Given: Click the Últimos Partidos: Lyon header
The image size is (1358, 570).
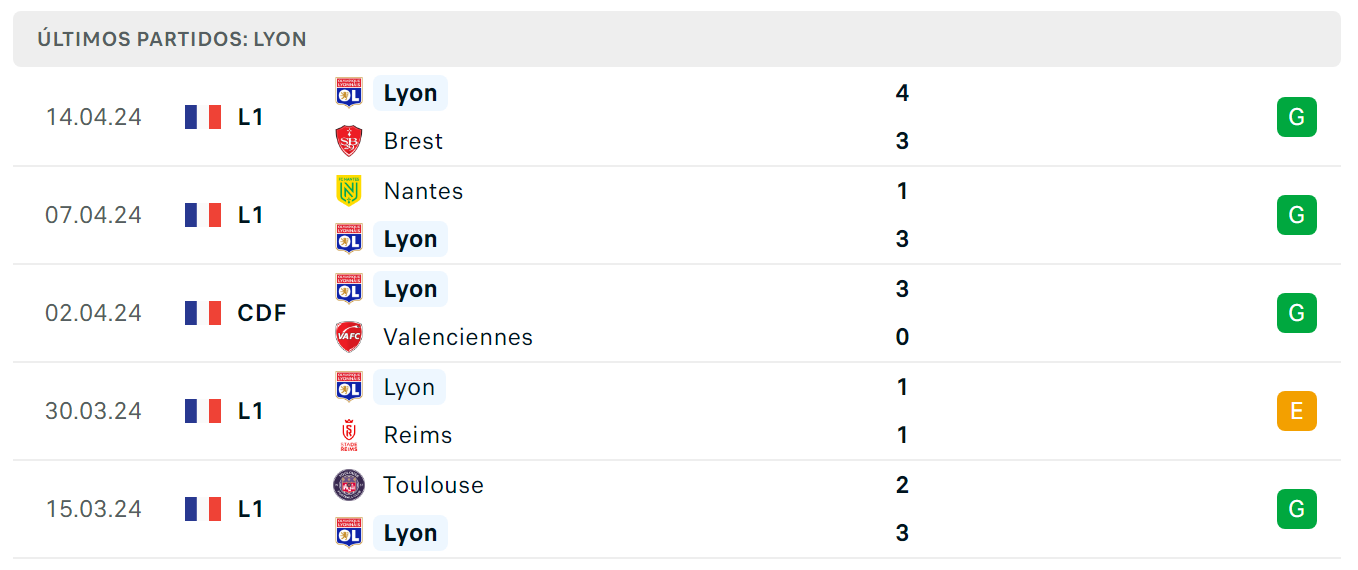Looking at the screenshot, I should 172,39.
